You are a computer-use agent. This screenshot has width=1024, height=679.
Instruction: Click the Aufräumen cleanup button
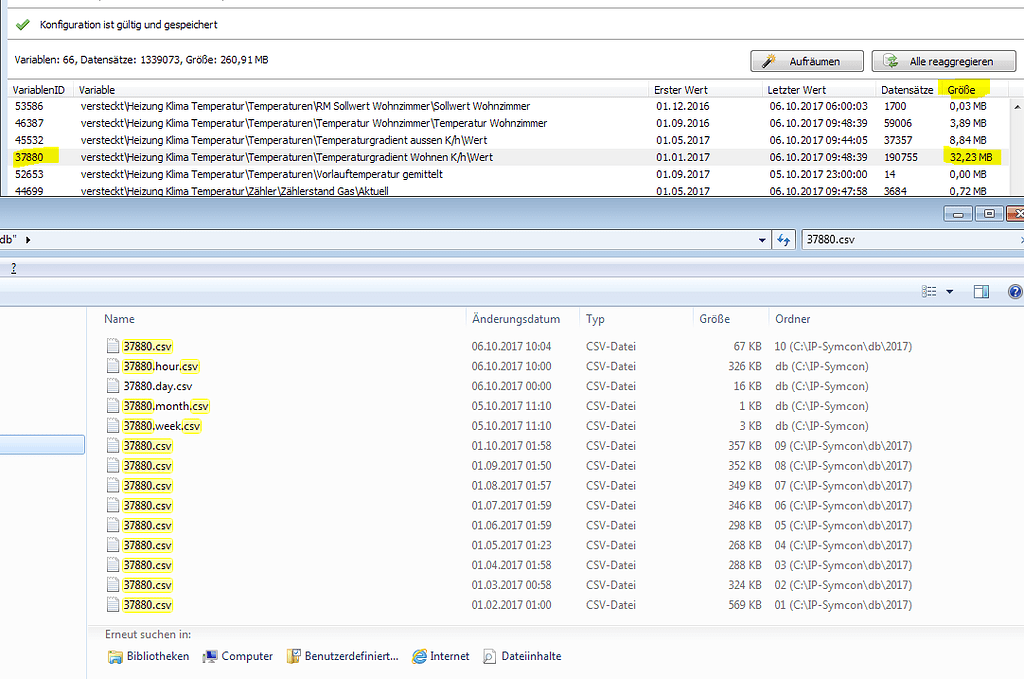pos(807,61)
